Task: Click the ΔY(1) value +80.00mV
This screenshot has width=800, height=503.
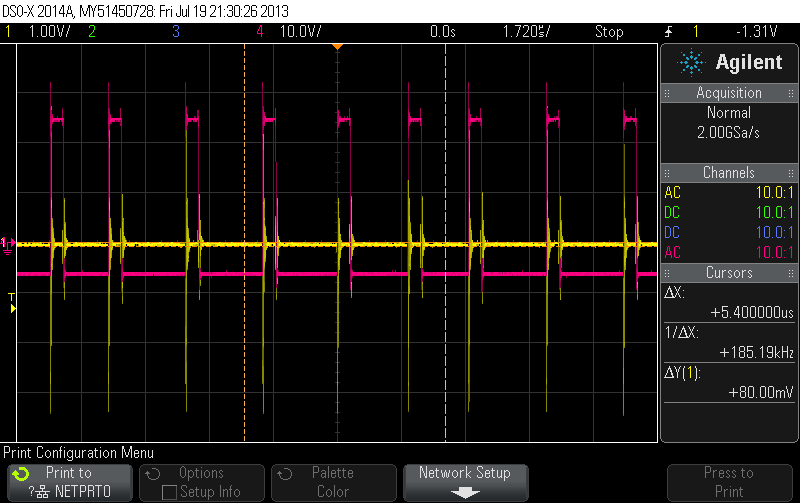Action: coord(761,392)
